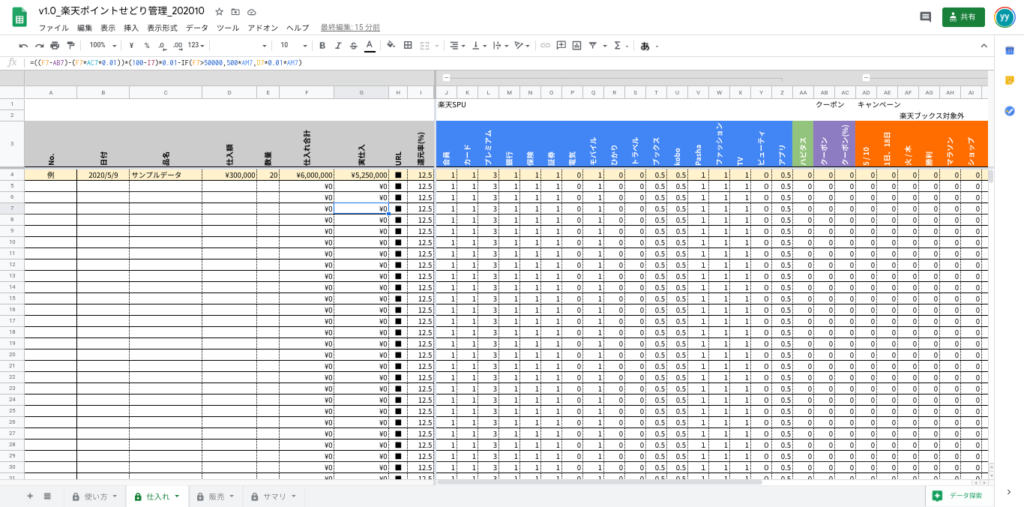
Task: Open Google Calendar side panel
Action: (x=1010, y=52)
